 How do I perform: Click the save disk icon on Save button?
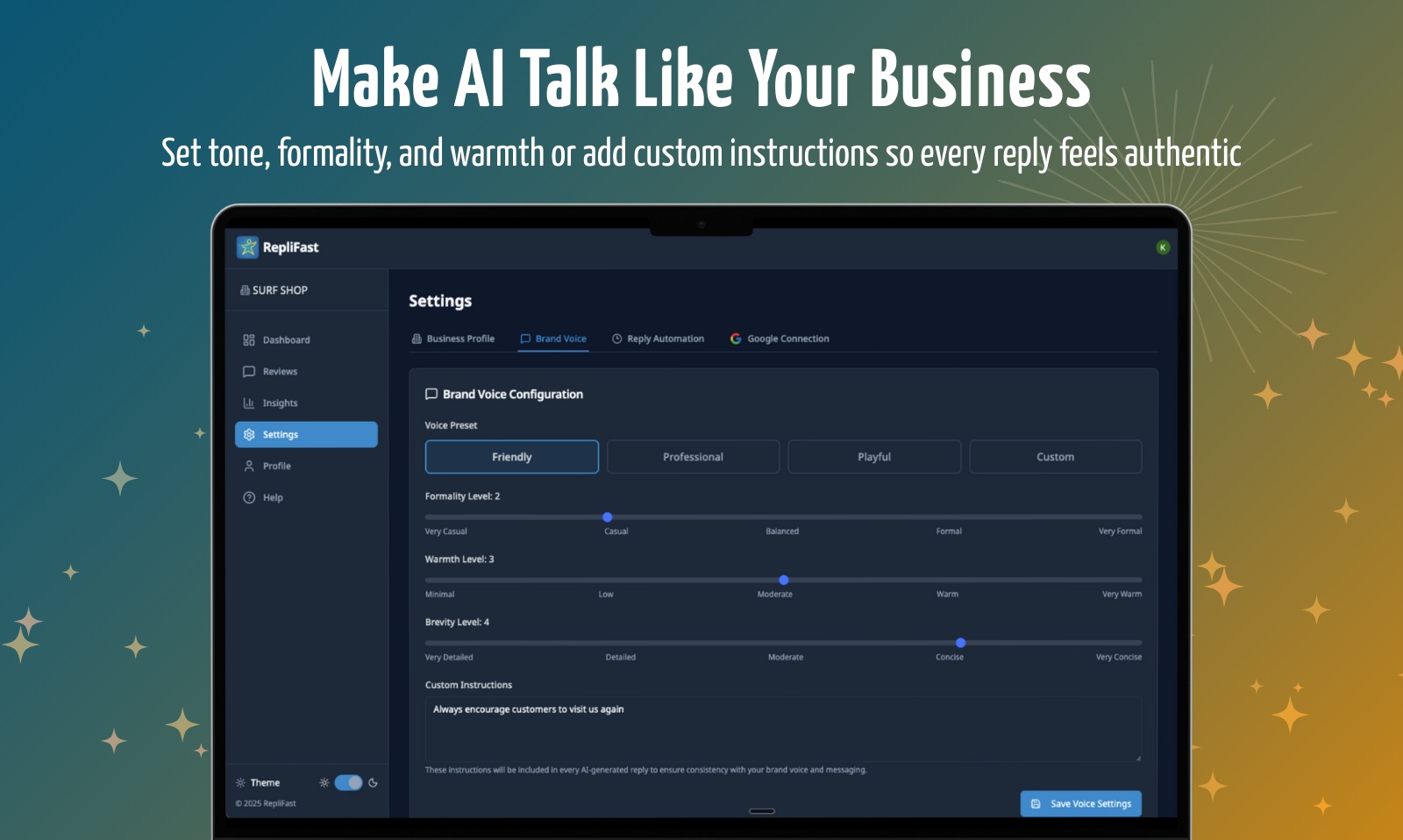1036,804
